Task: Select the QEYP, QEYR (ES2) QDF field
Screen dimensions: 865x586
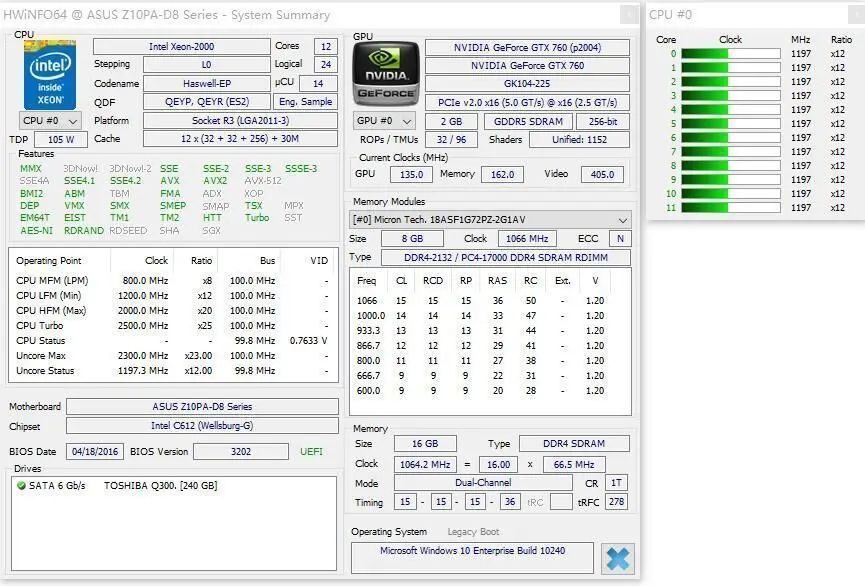Action: coord(207,102)
